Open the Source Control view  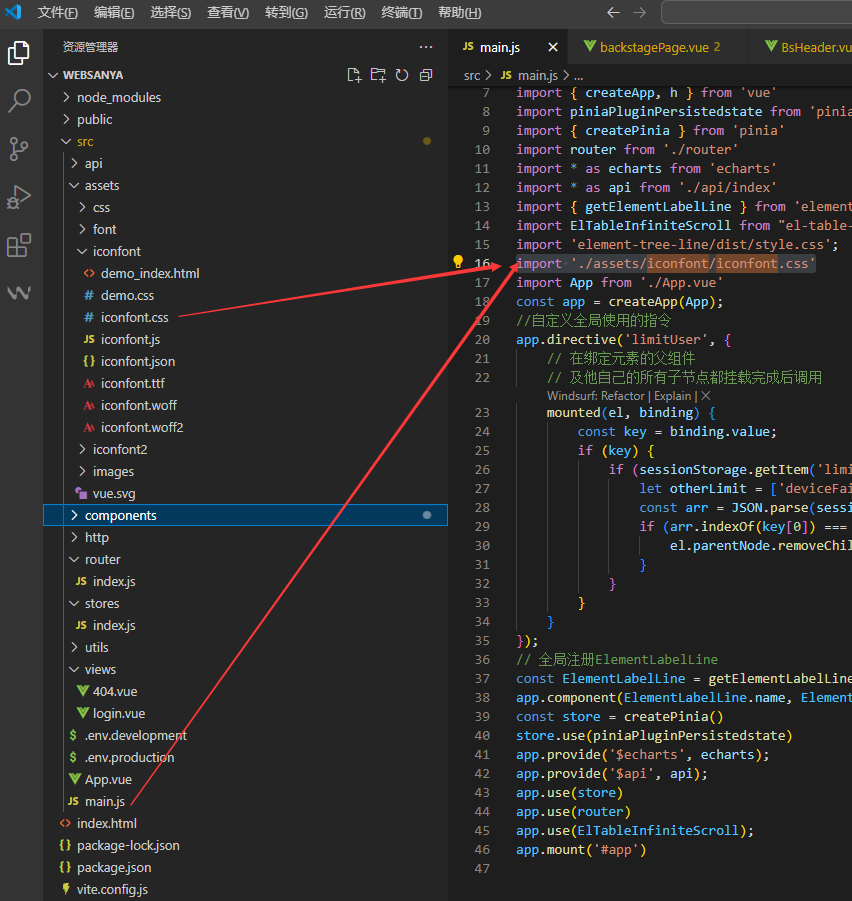coord(19,149)
